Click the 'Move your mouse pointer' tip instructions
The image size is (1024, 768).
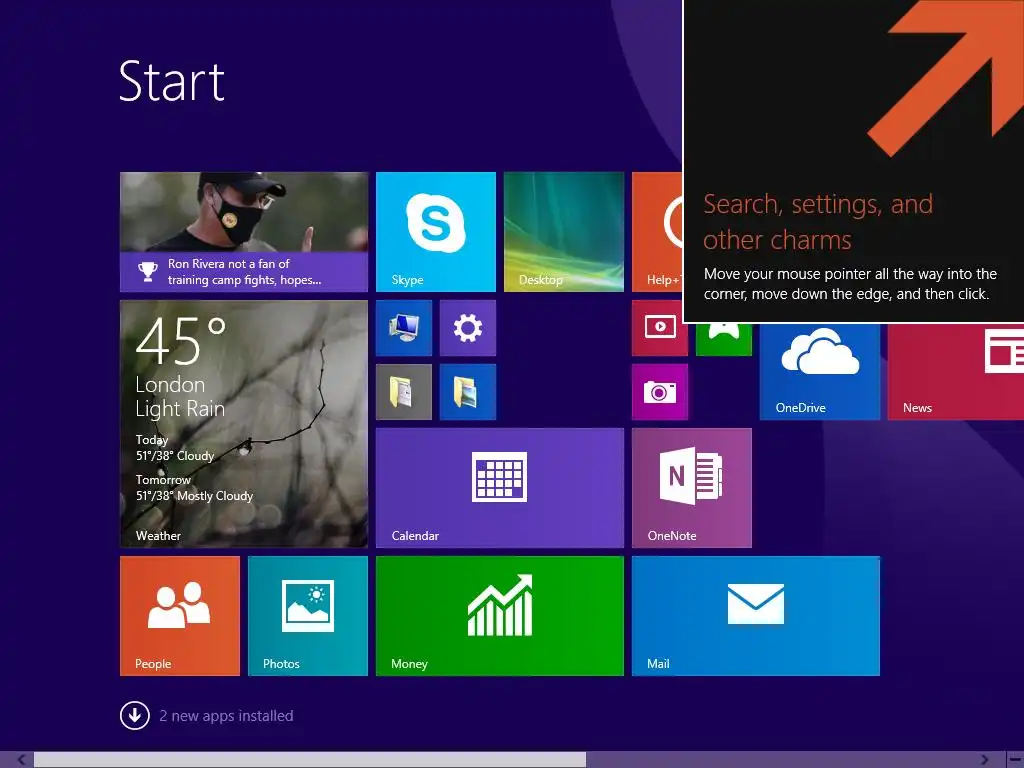[850, 283]
